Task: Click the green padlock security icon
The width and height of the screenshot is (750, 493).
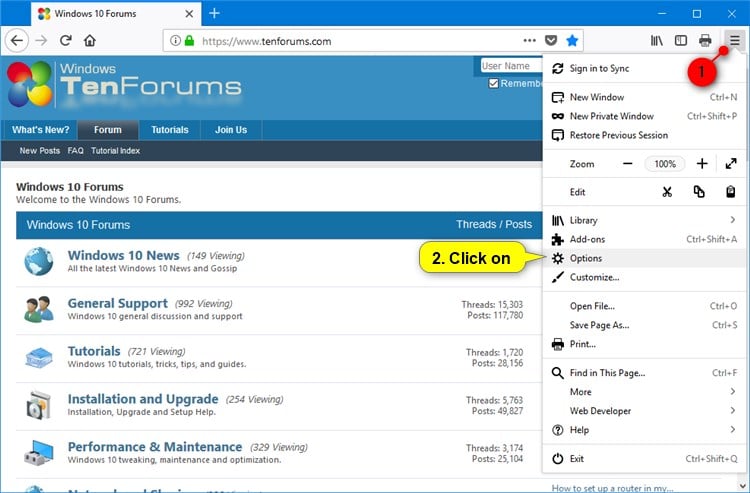Action: (x=189, y=41)
